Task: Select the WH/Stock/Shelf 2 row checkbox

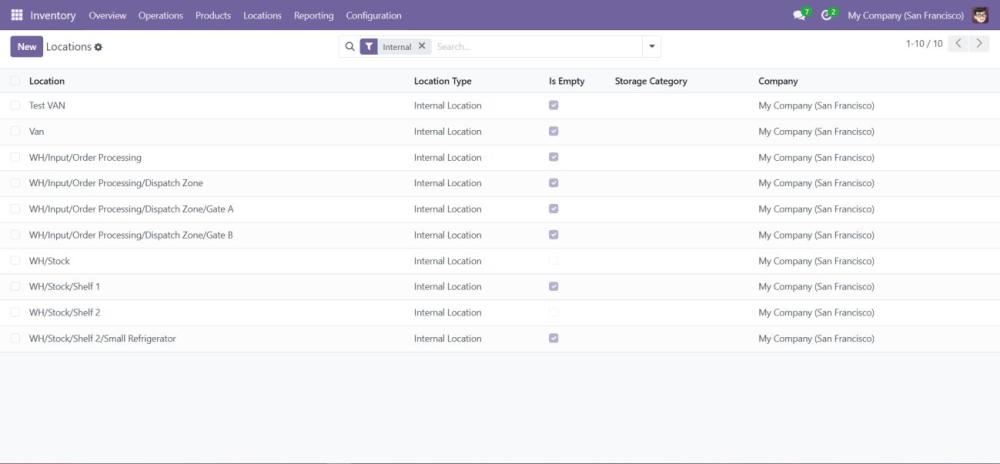Action: pos(15,312)
